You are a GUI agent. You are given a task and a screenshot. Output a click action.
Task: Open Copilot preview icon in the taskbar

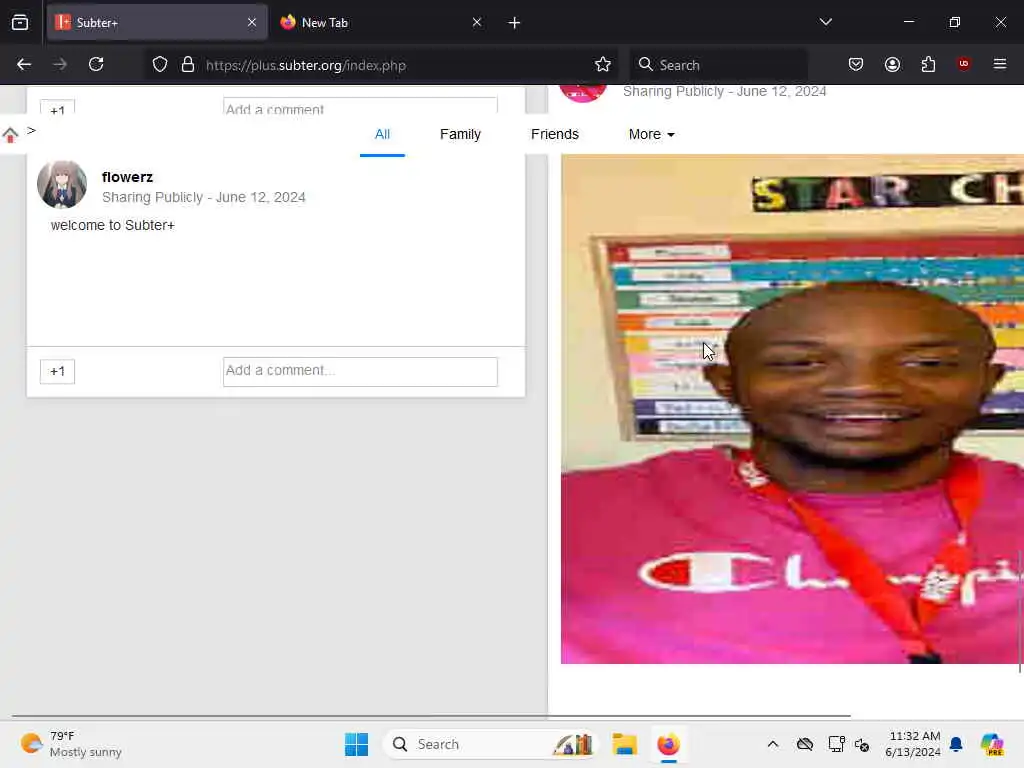click(x=992, y=744)
